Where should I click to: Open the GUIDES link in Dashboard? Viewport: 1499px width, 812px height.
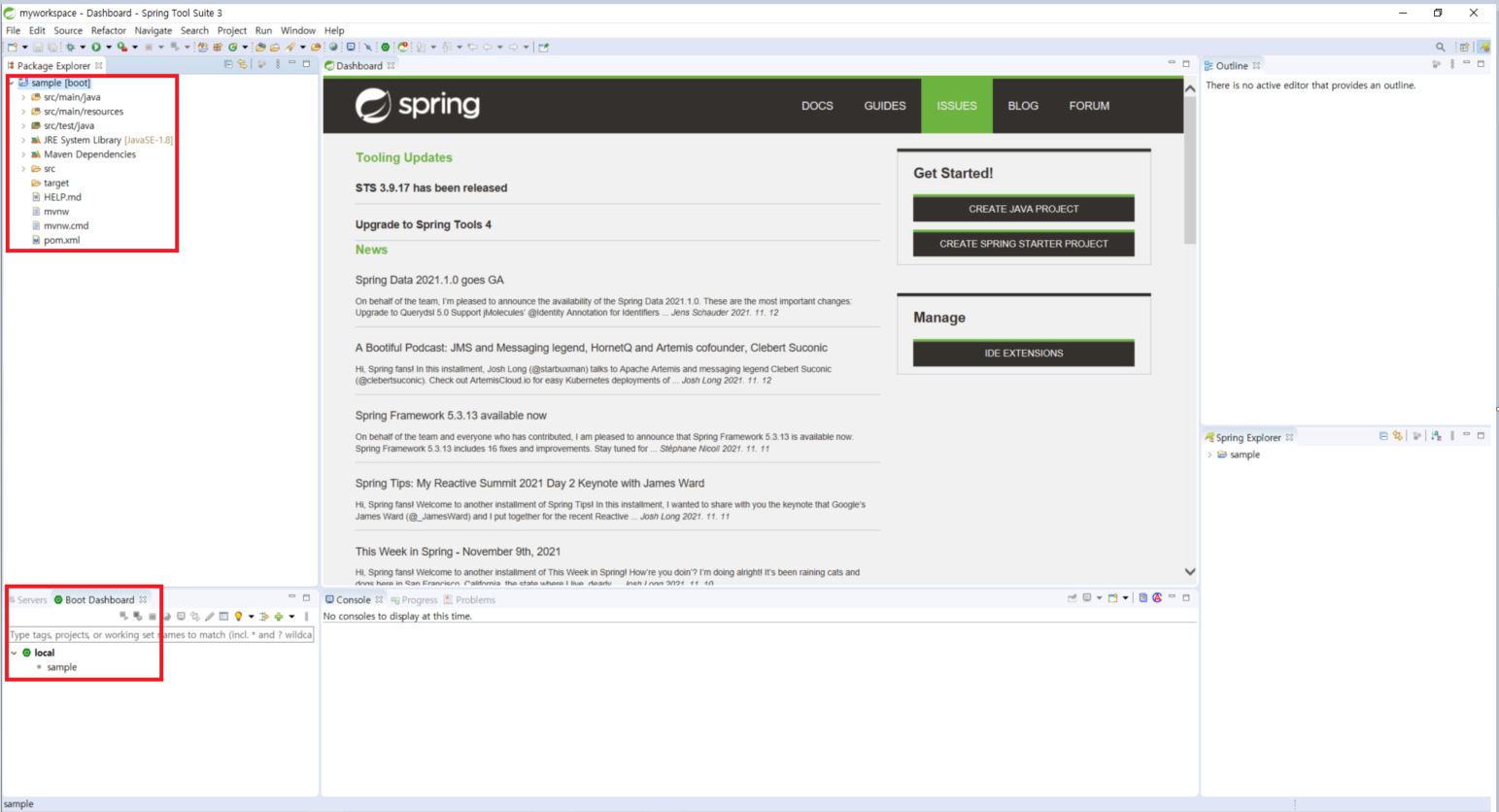click(885, 106)
